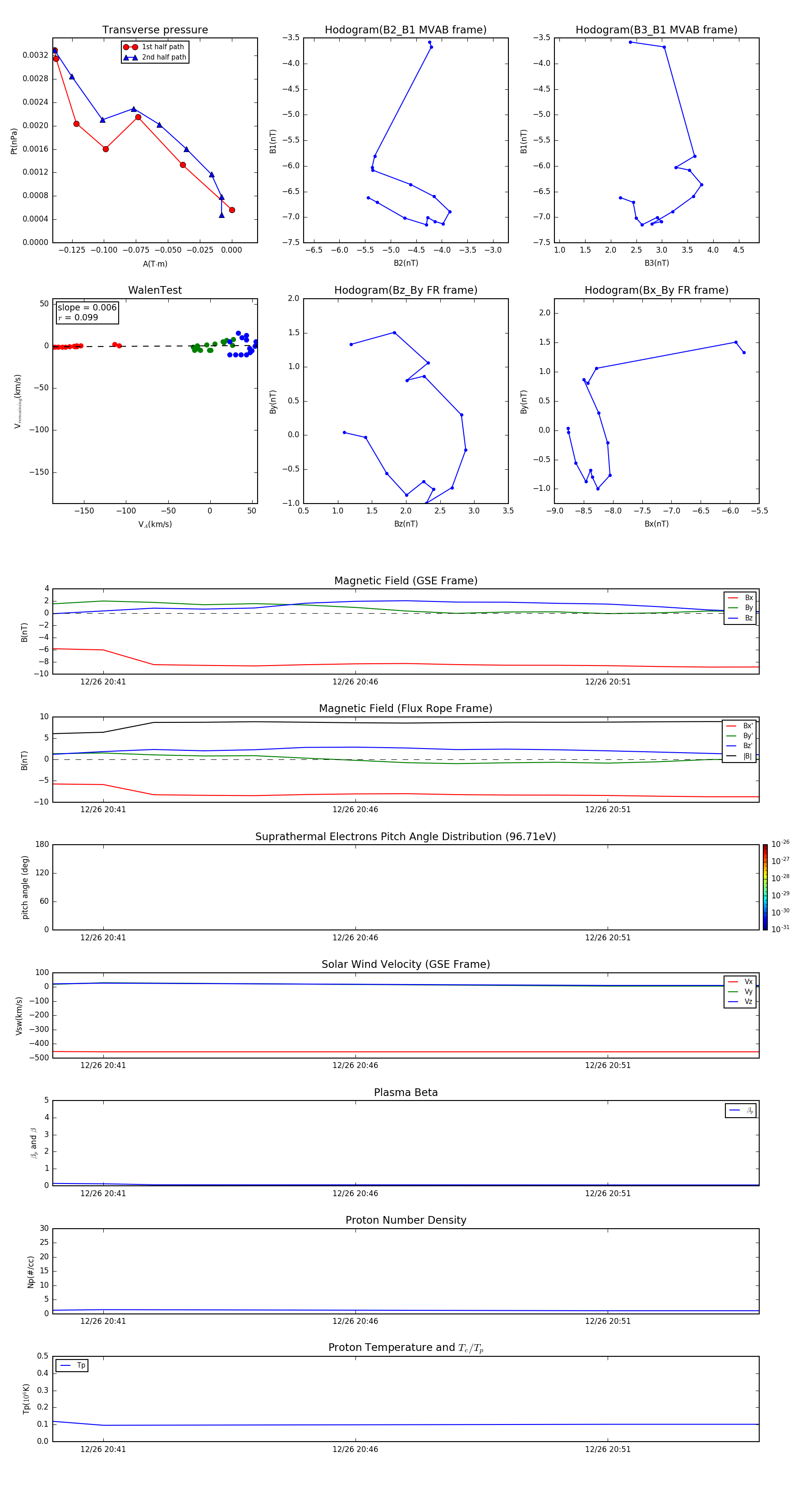Click the "Proton Number Density" title
The height and width of the screenshot is (1489, 812).
[x=406, y=1220]
